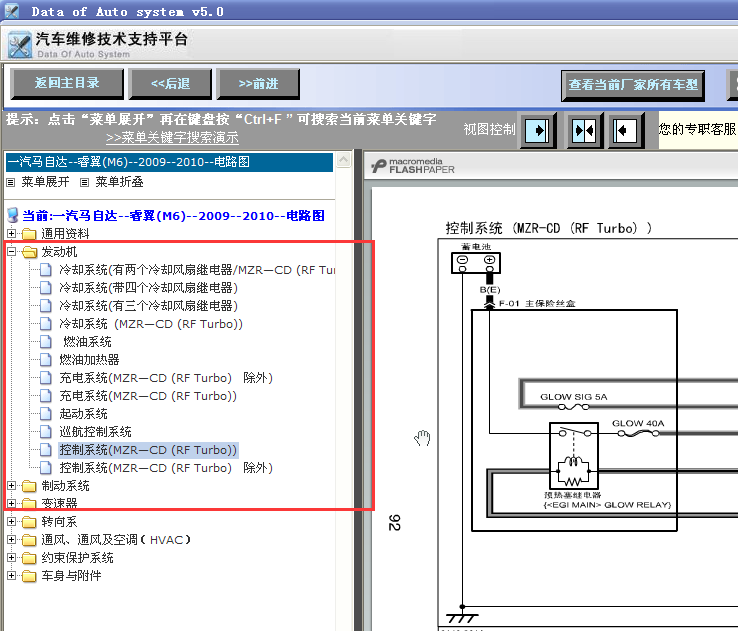The width and height of the screenshot is (738, 631).
Task: Open 充电系统(MZR-CD (RF Turbo) 除外) document
Action: [166, 378]
